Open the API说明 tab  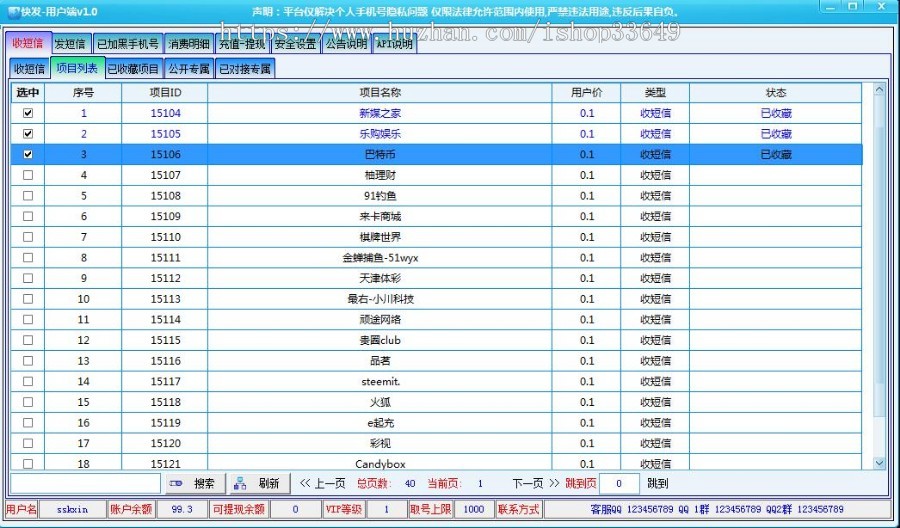point(395,44)
